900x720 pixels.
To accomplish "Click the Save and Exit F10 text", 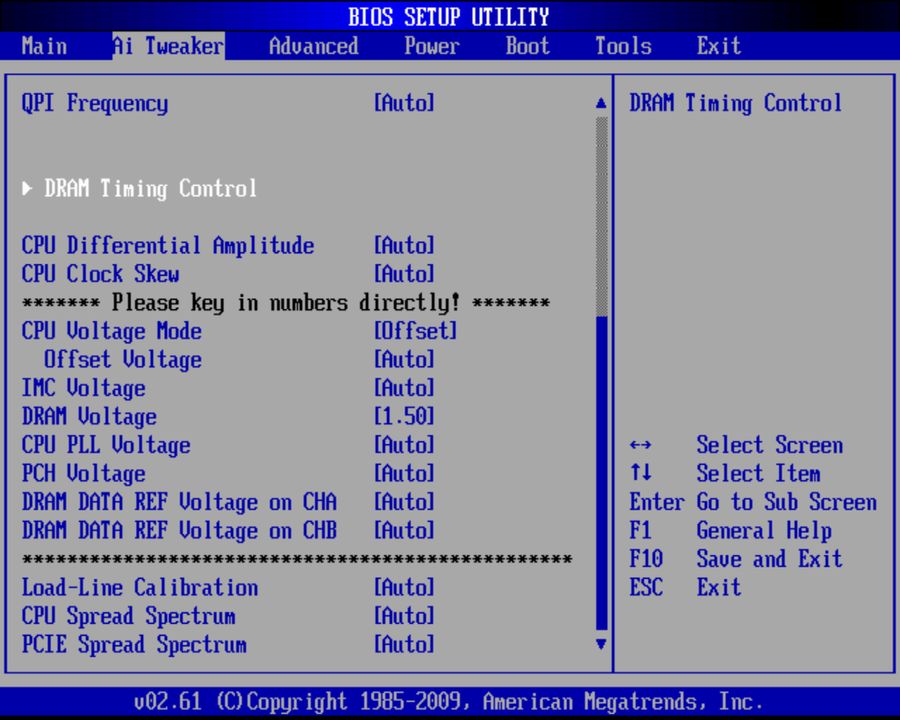I will [770, 559].
